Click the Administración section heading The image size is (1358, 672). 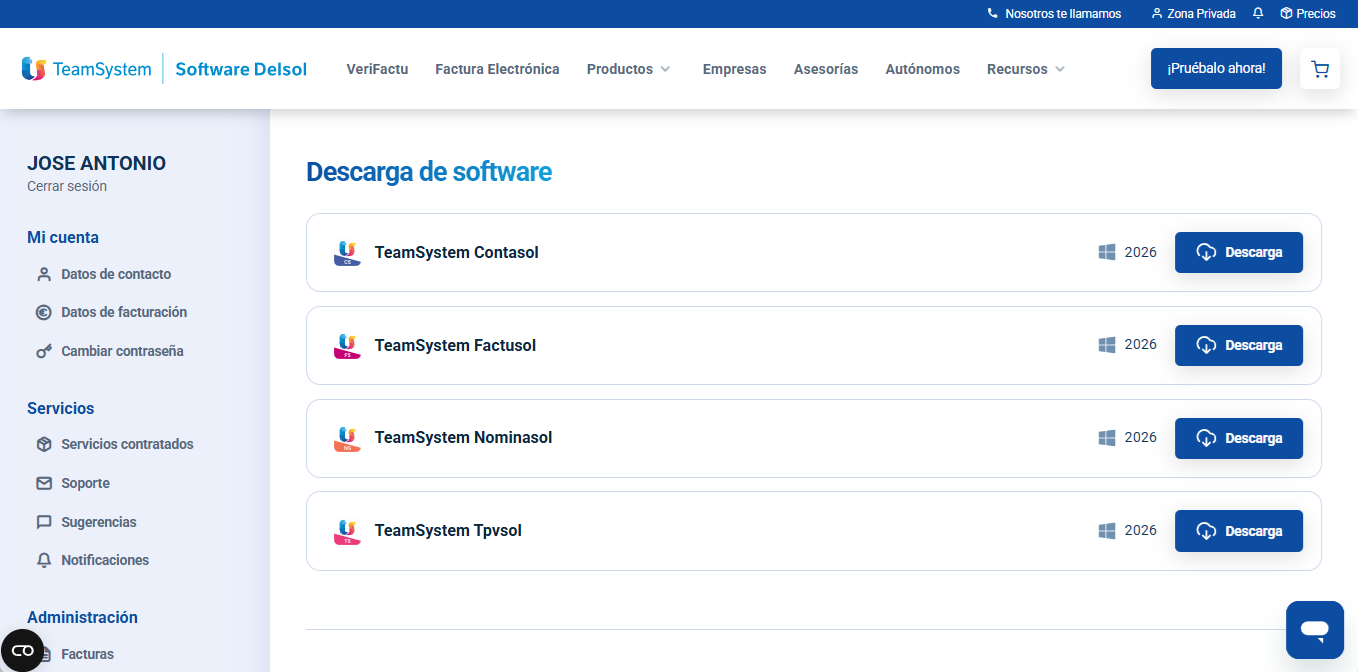click(82, 617)
